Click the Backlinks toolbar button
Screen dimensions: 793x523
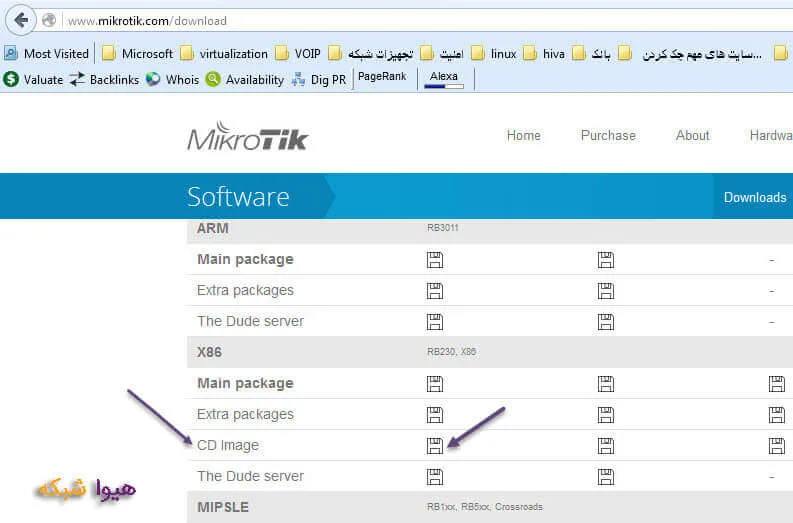click(104, 79)
